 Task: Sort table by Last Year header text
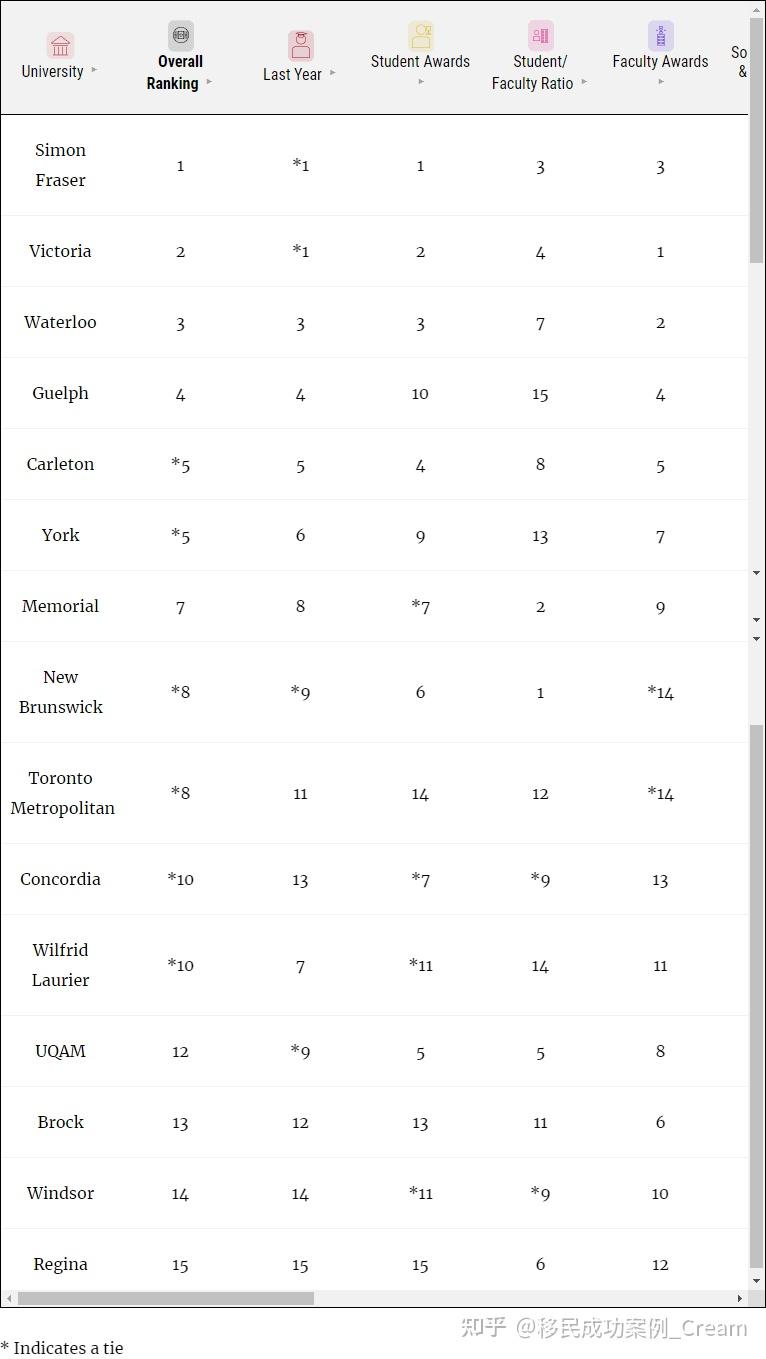pos(292,74)
